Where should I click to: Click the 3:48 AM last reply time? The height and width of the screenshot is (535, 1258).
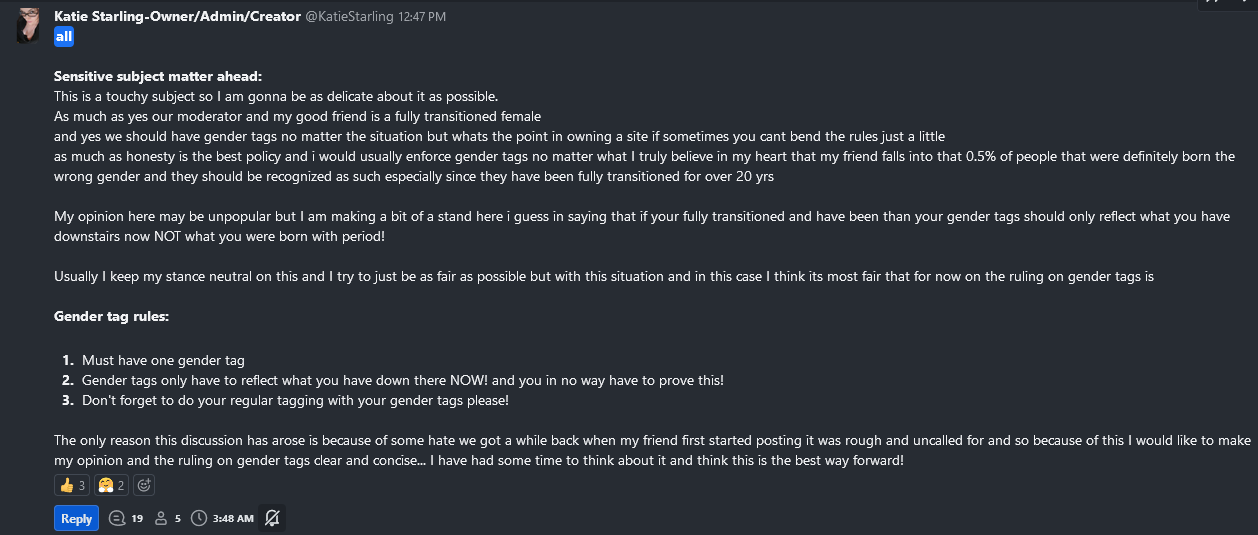tap(233, 518)
